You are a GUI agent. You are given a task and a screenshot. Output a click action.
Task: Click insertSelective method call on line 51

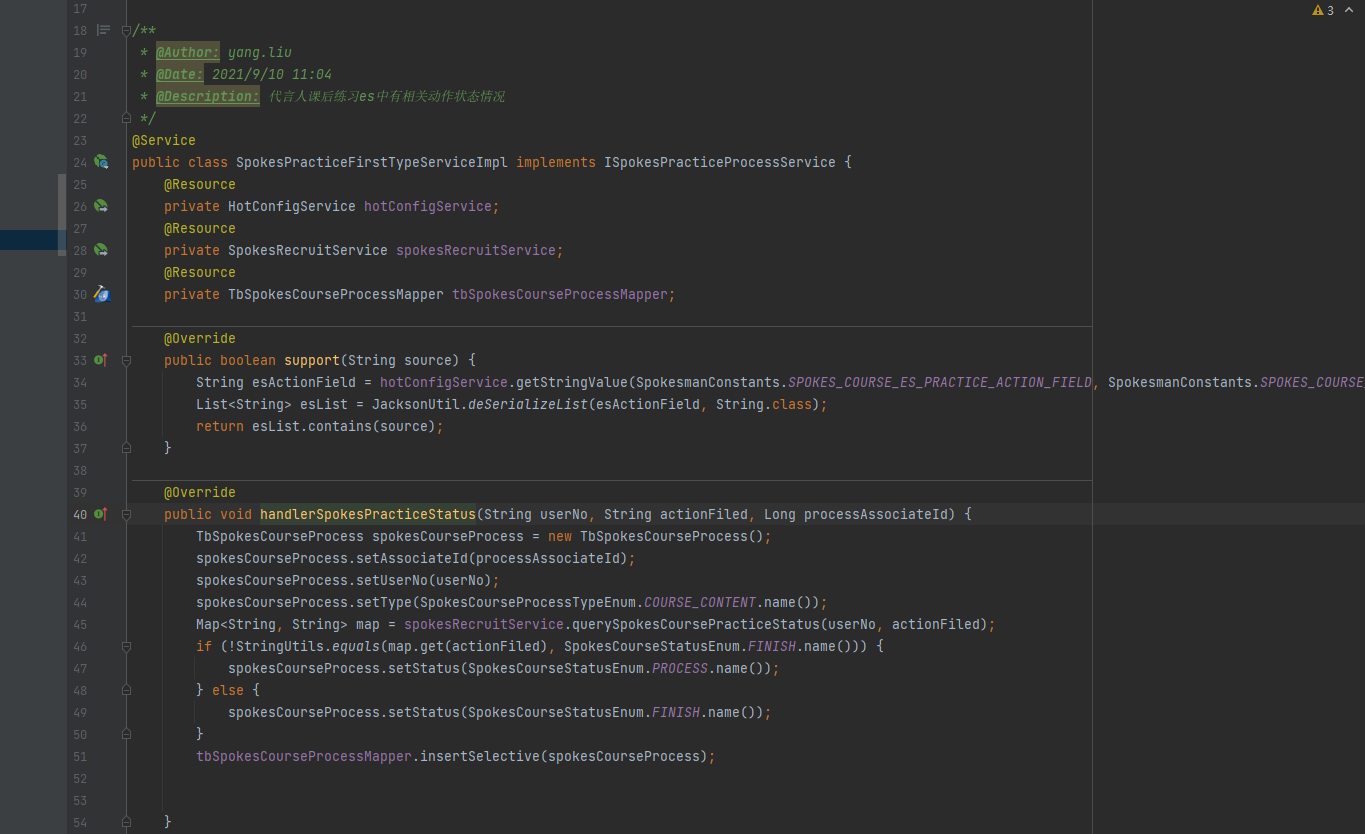click(480, 756)
